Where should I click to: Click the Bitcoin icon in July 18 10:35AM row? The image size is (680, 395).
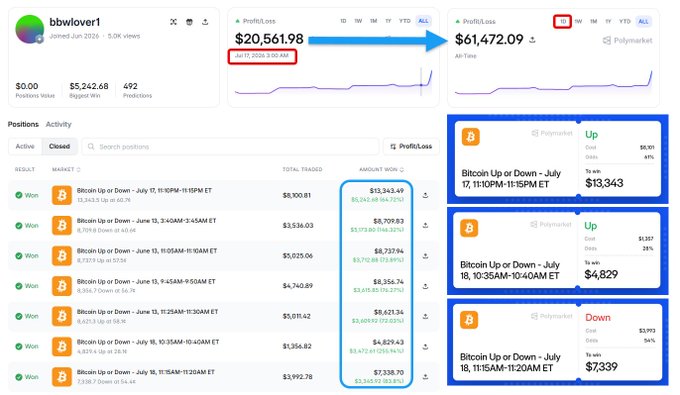[62, 346]
